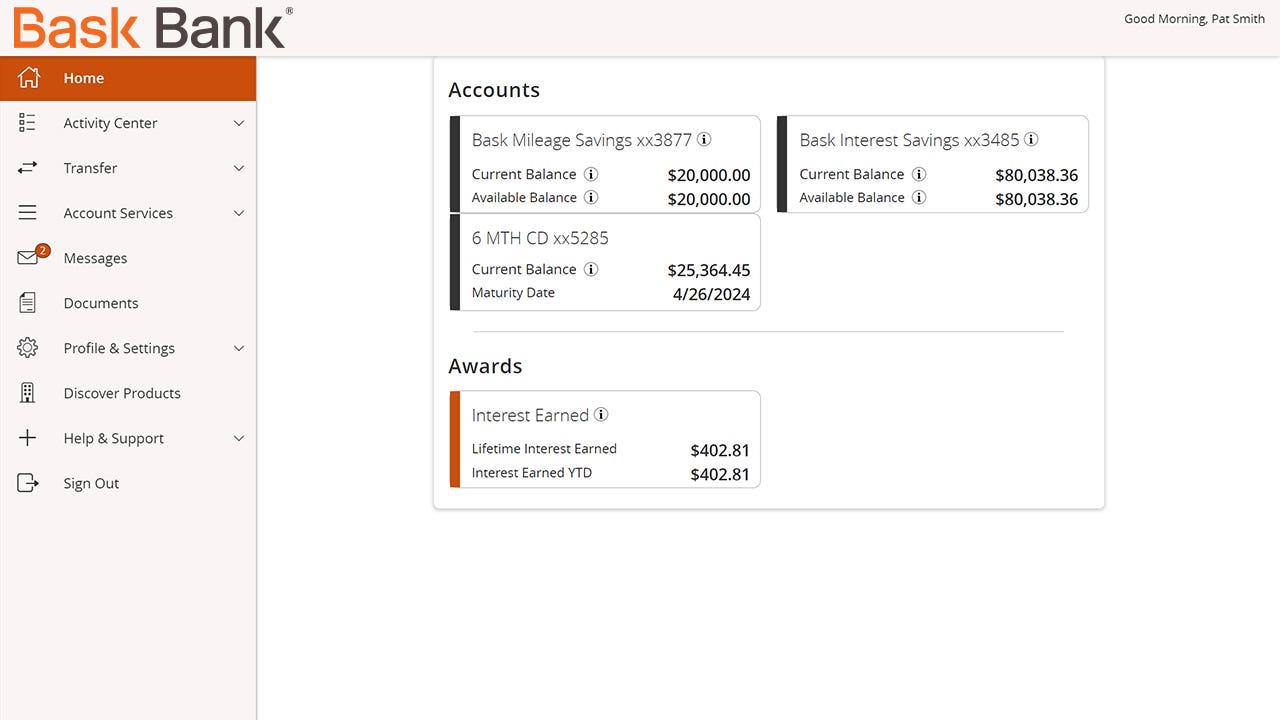Expand the Transfer menu chevron
This screenshot has height=720, width=1280.
239,168
